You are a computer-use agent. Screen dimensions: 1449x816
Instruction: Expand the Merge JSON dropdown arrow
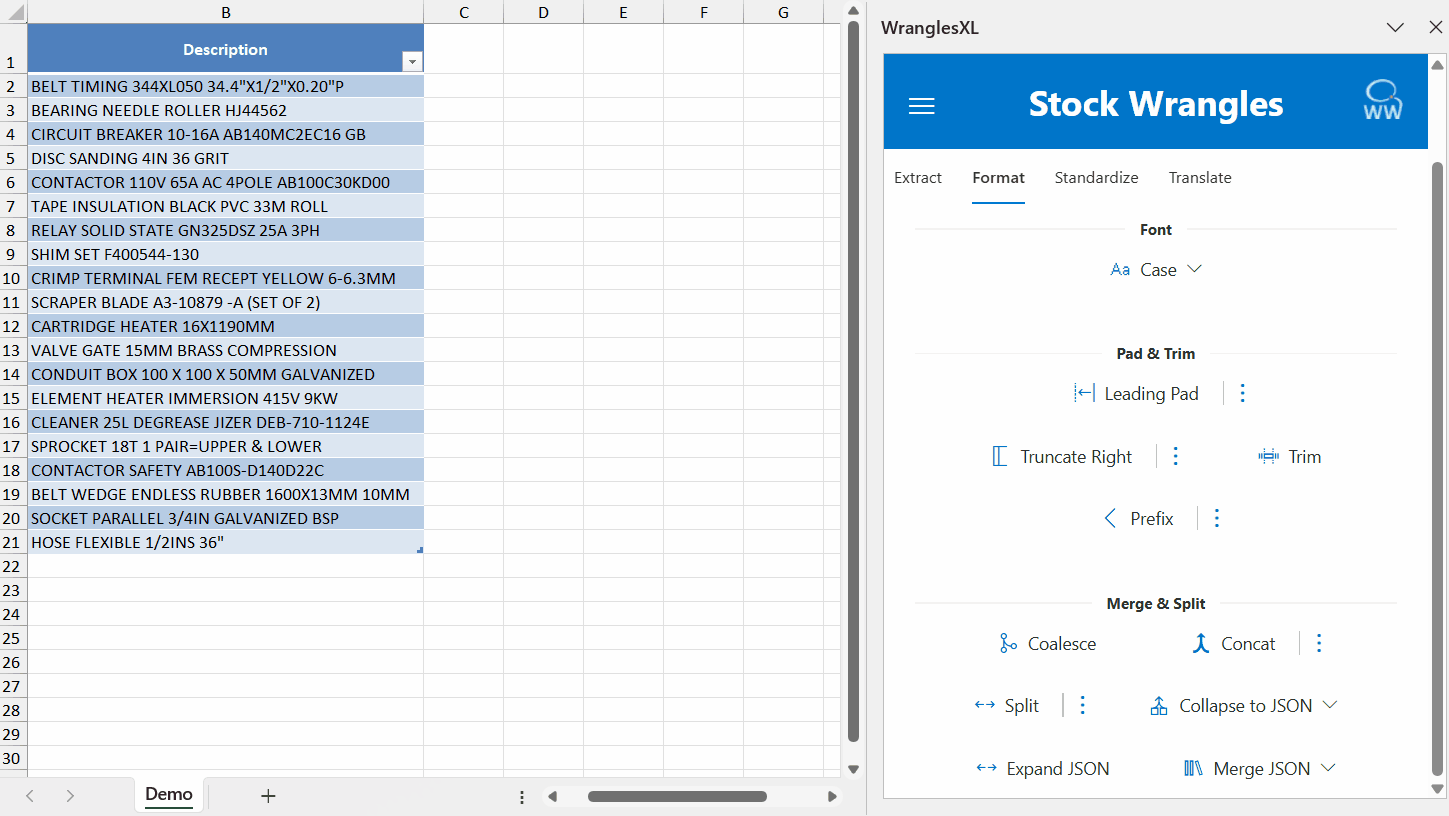coord(1328,768)
